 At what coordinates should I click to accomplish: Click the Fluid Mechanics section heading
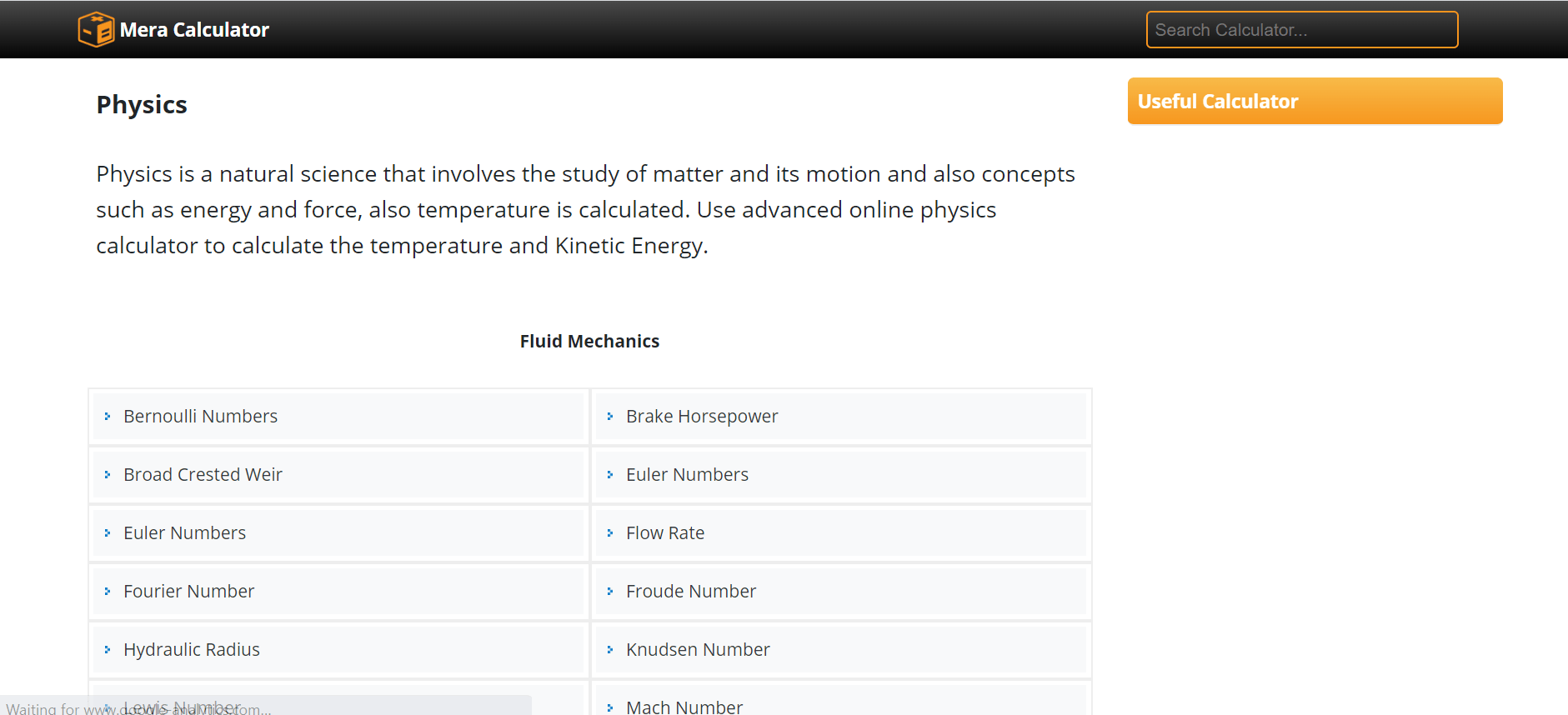coord(589,341)
